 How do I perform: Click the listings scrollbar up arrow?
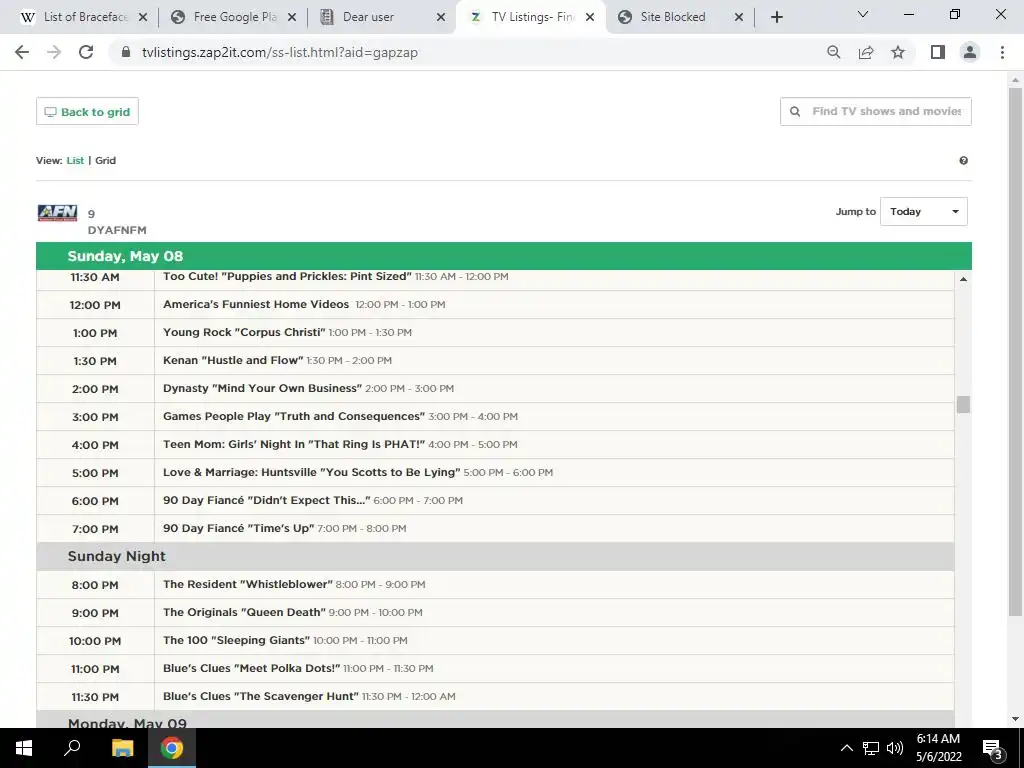click(x=963, y=280)
